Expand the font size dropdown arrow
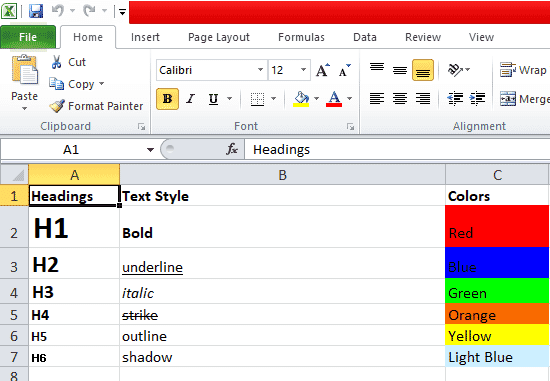Screen dimensions: 550x381 pyautogui.click(x=304, y=70)
